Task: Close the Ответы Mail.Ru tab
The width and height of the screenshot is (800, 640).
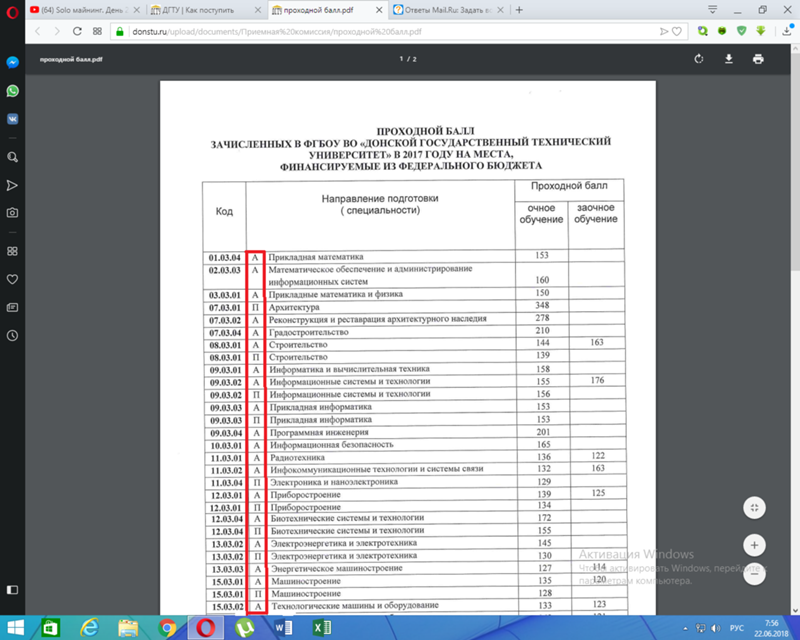Action: (x=501, y=10)
